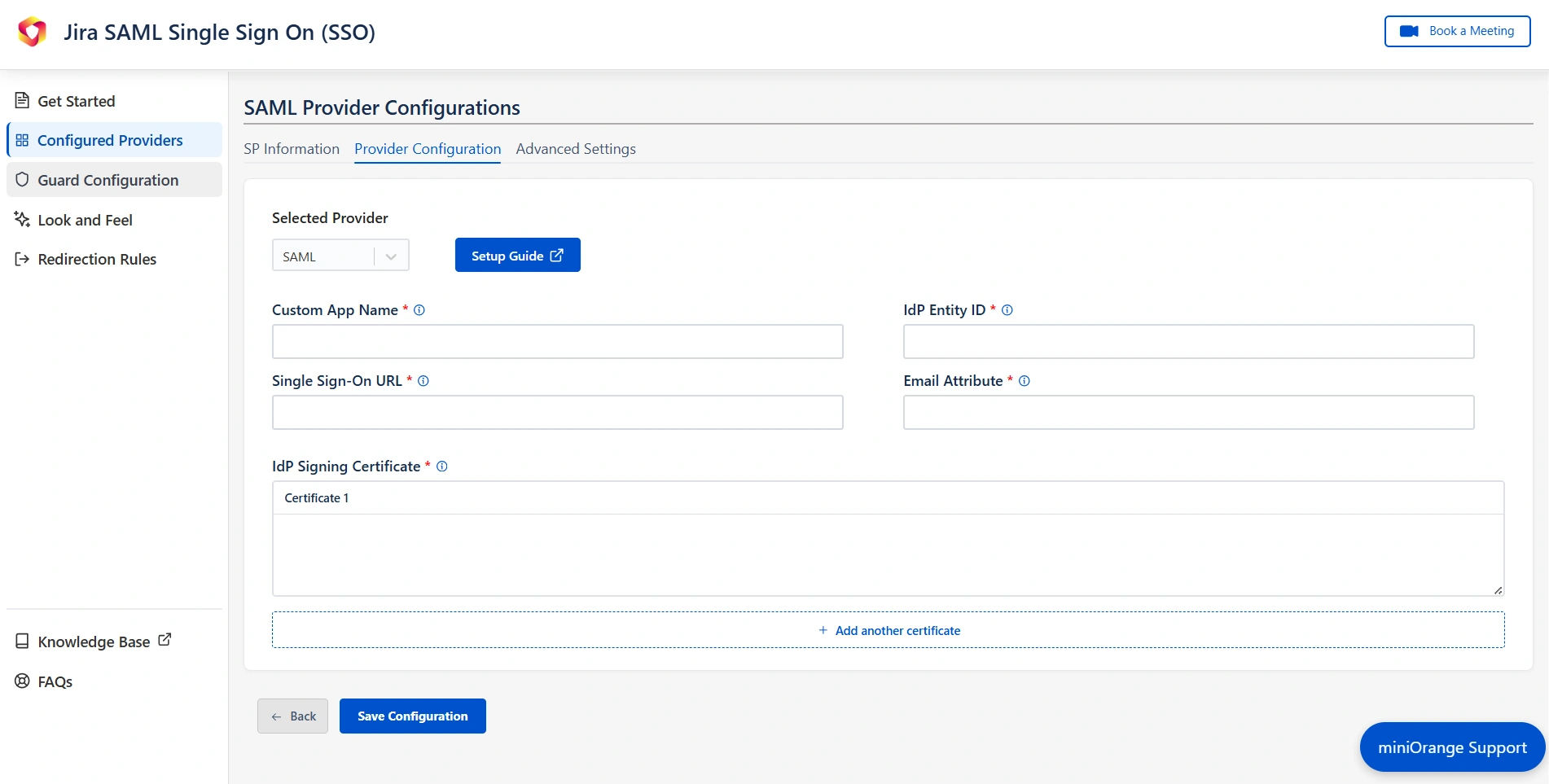Focus the Custom App Name input field
Image resolution: width=1549 pixels, height=784 pixels.
(x=558, y=341)
